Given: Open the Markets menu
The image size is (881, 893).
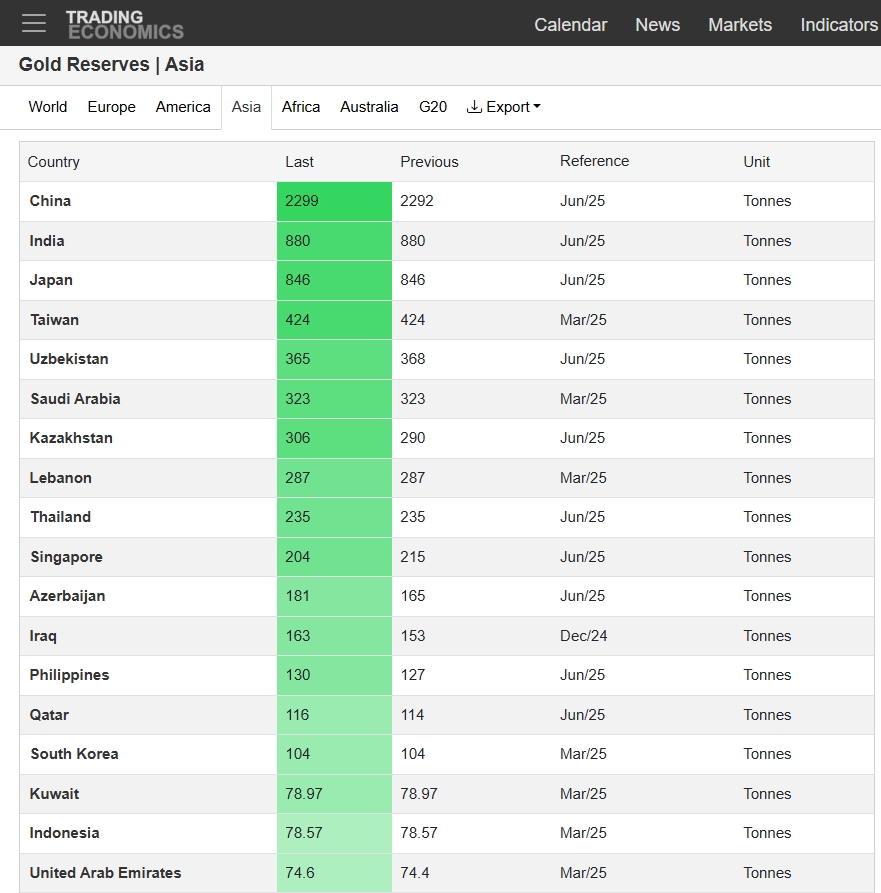Looking at the screenshot, I should [740, 24].
